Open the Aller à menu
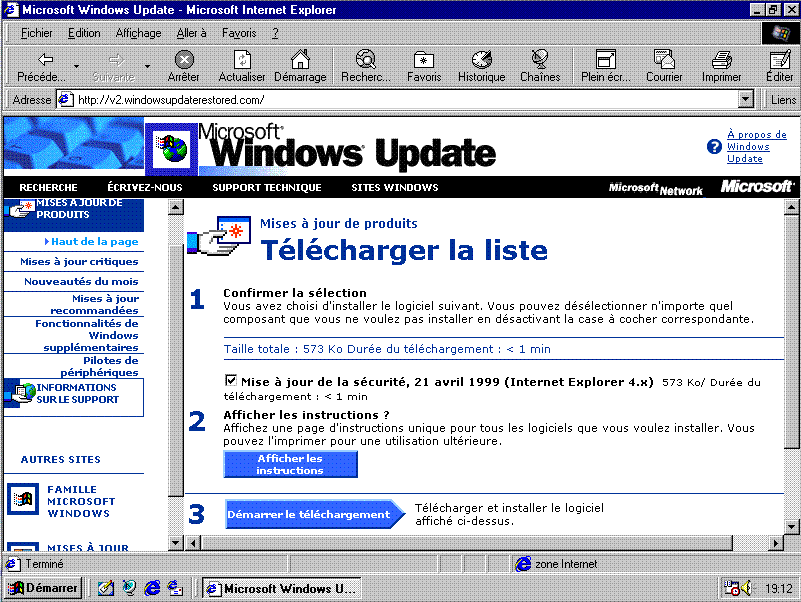Screen dimensions: 801x602 (192, 33)
